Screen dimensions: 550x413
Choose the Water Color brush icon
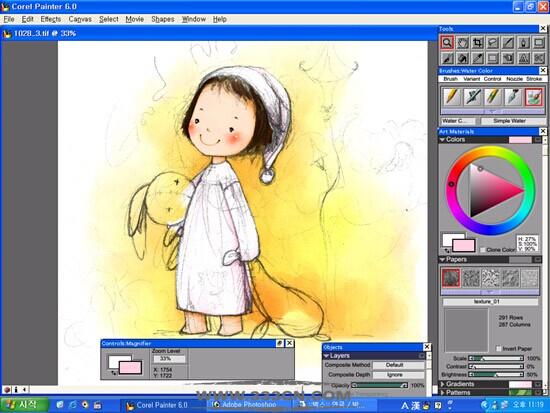click(x=534, y=97)
